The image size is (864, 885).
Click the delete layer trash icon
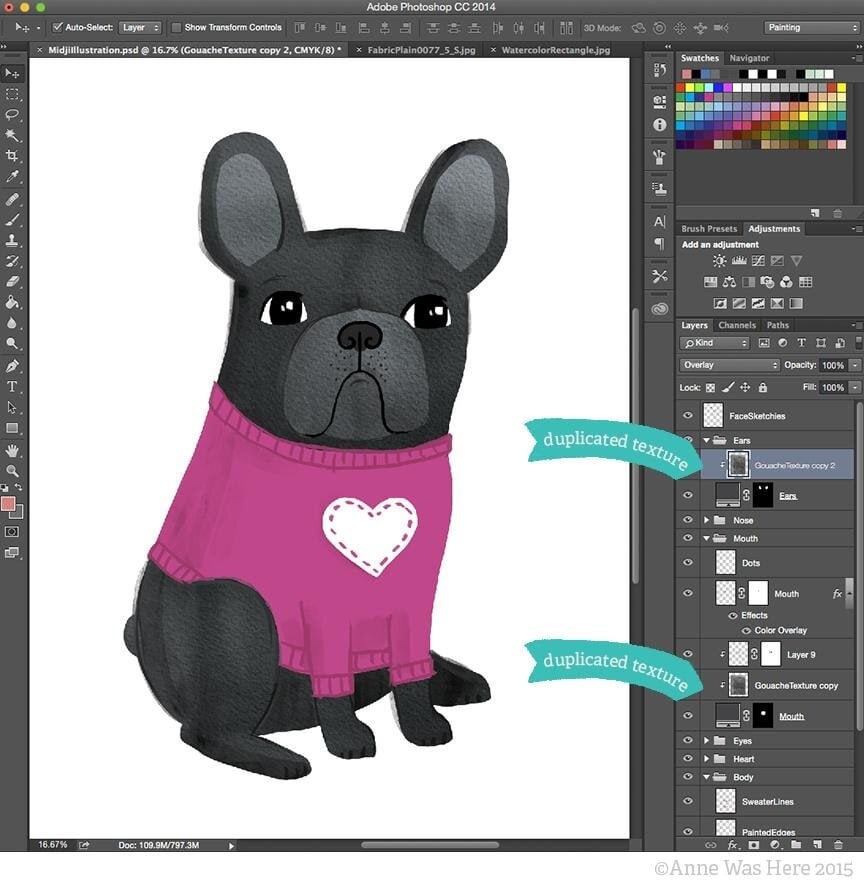coord(838,845)
